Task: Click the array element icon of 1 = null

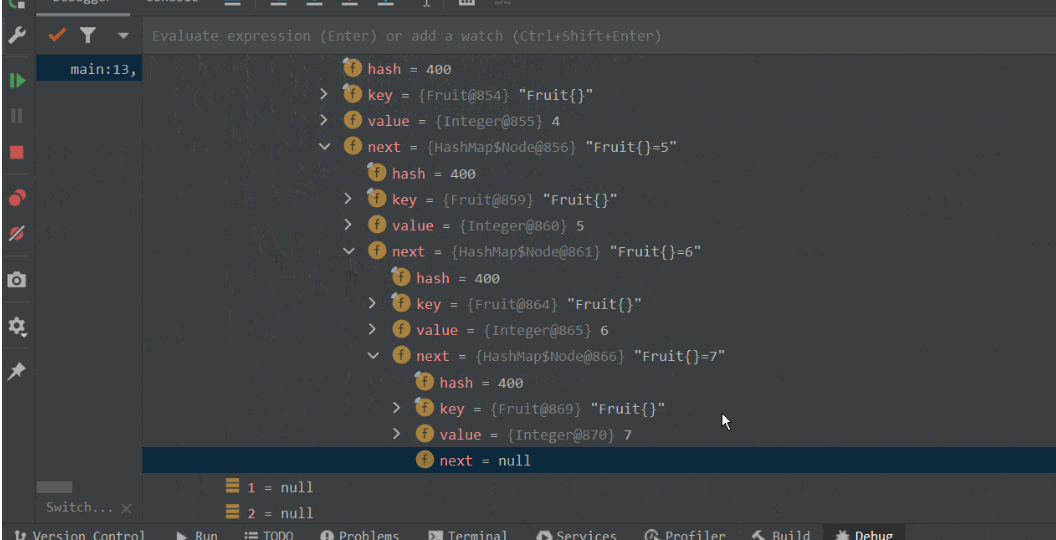Action: click(232, 486)
